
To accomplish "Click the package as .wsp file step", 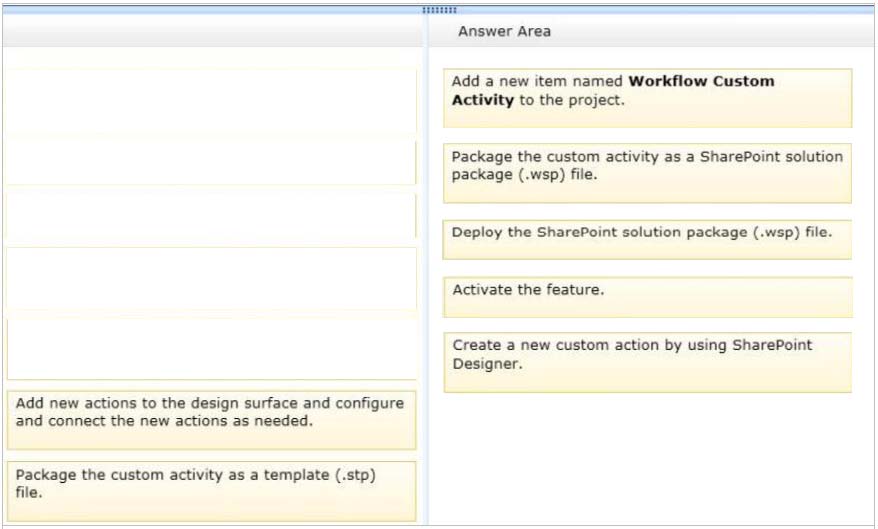I will pos(647,173).
